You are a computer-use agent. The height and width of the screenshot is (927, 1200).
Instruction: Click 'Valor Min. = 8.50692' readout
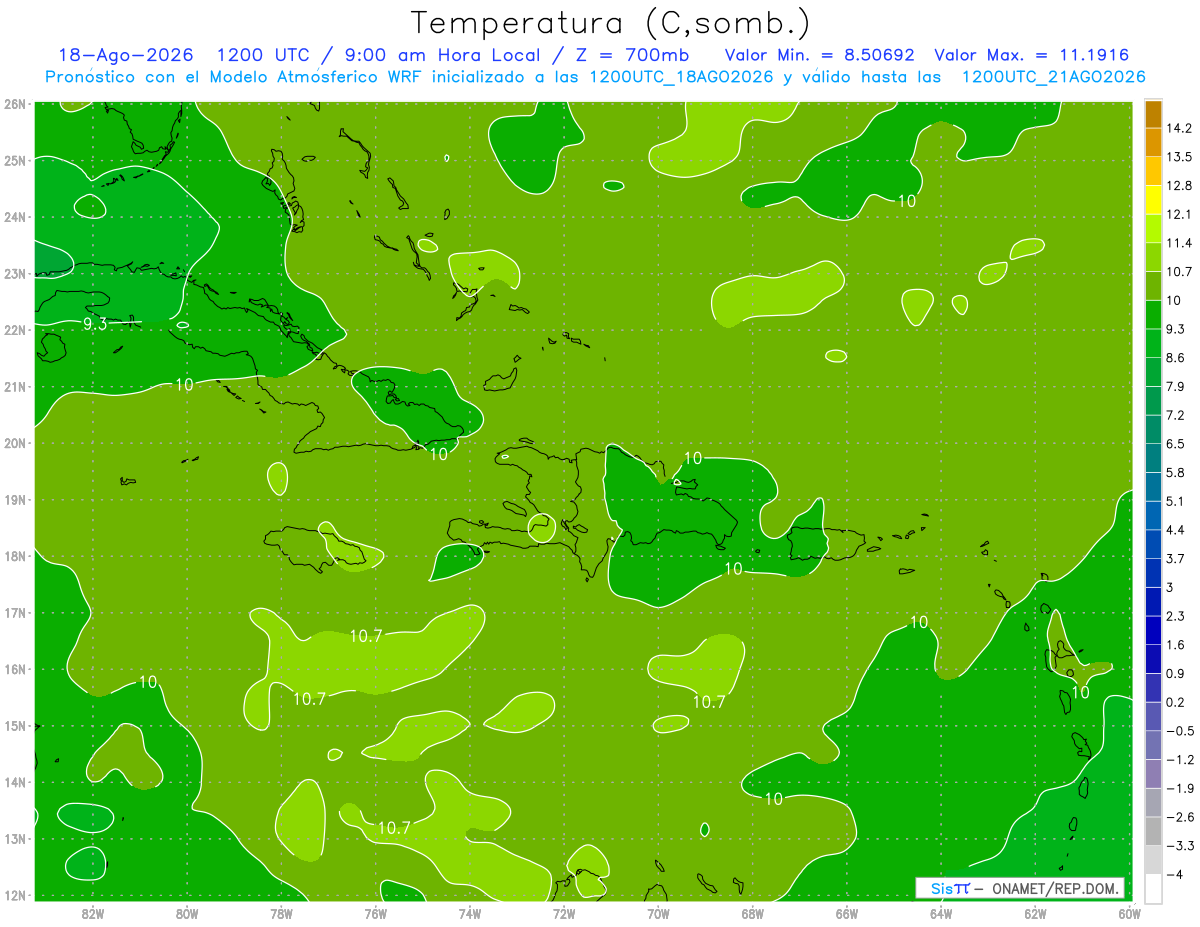click(820, 55)
